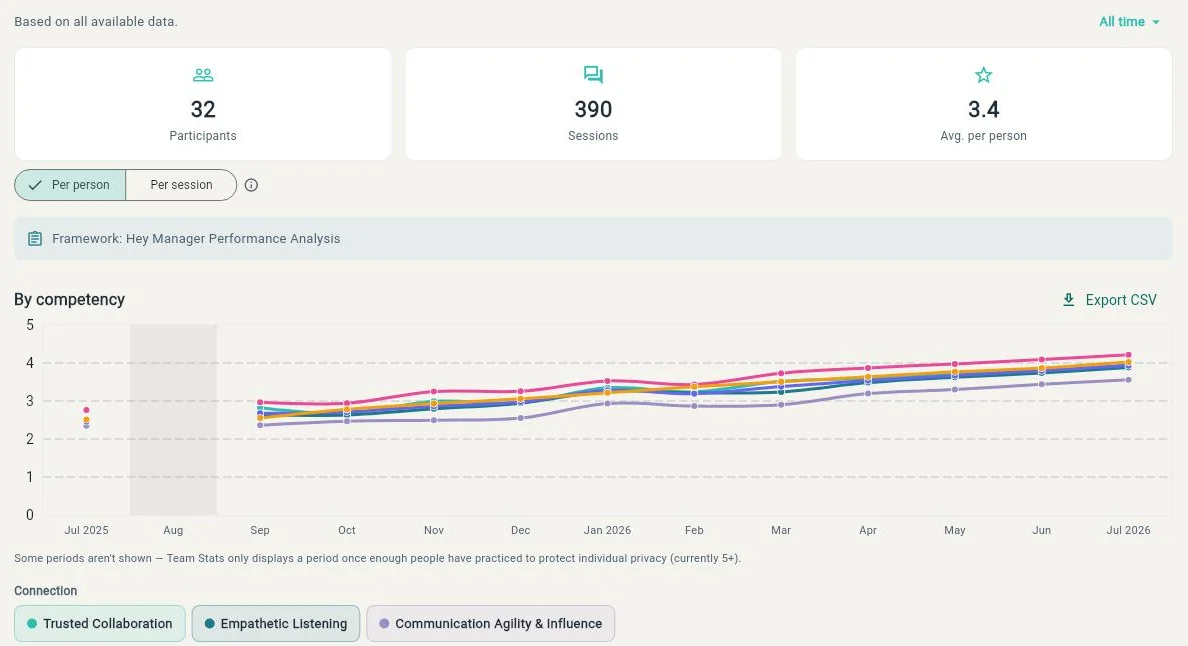This screenshot has width=1188, height=646.
Task: Click the checkmark icon on Per person
Action: pos(35,185)
